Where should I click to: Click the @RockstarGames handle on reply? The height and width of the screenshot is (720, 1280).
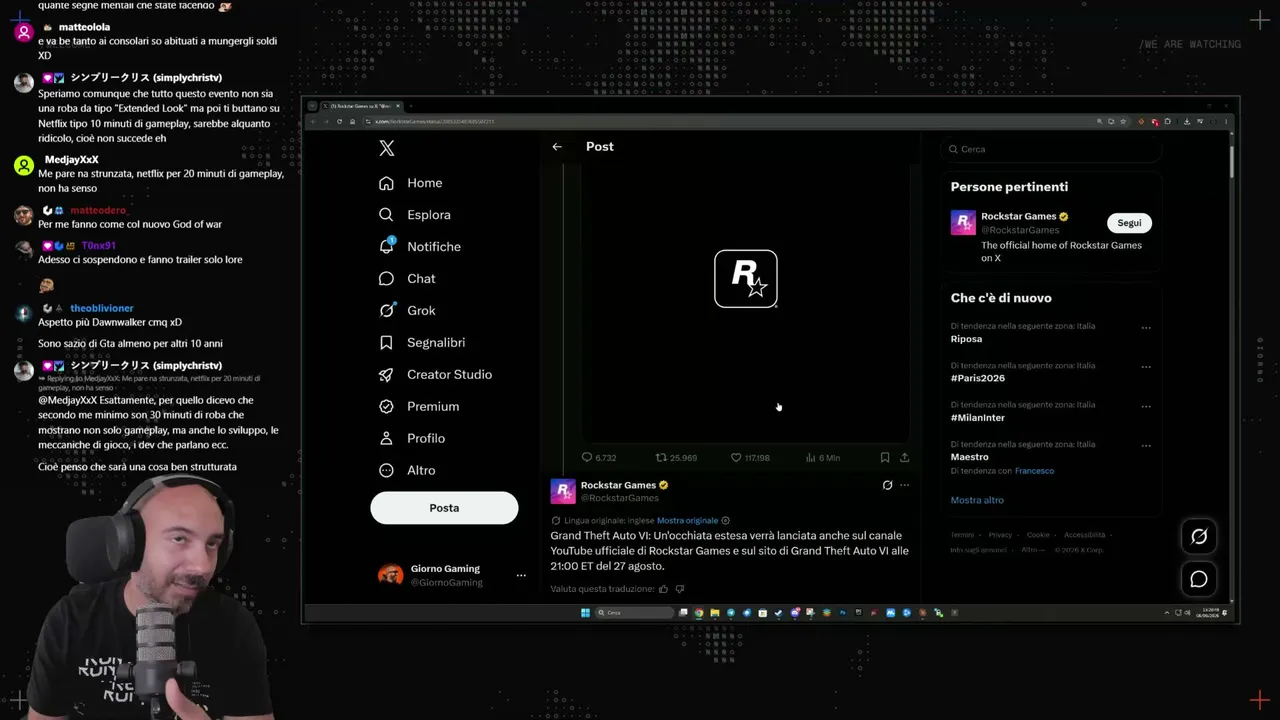coord(620,498)
